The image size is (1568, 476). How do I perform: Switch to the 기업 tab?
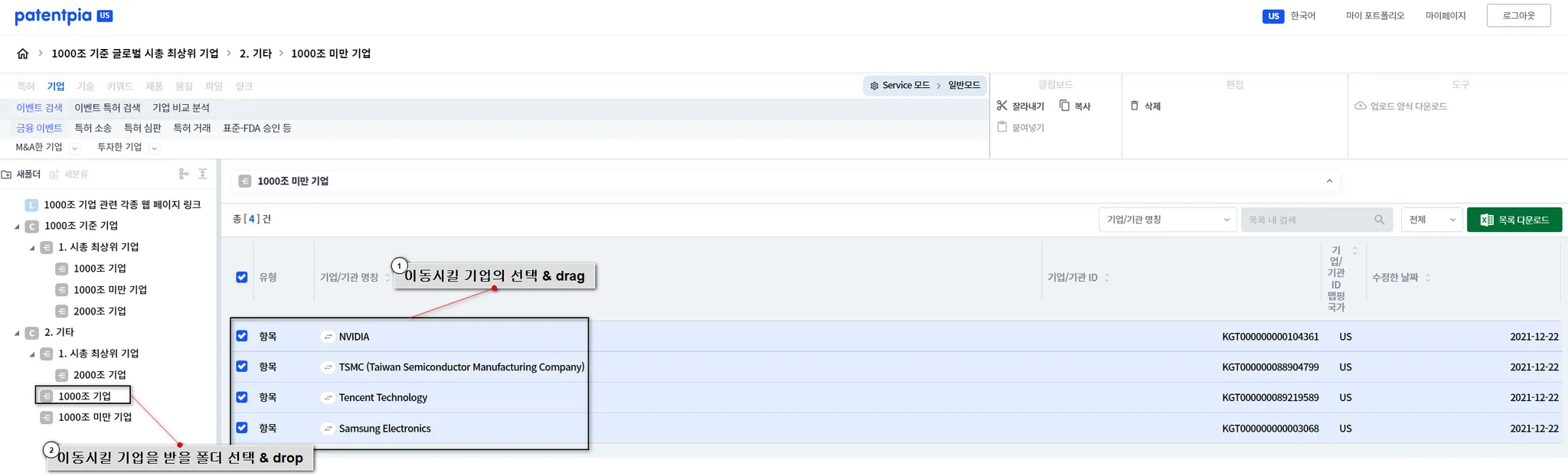pos(56,86)
